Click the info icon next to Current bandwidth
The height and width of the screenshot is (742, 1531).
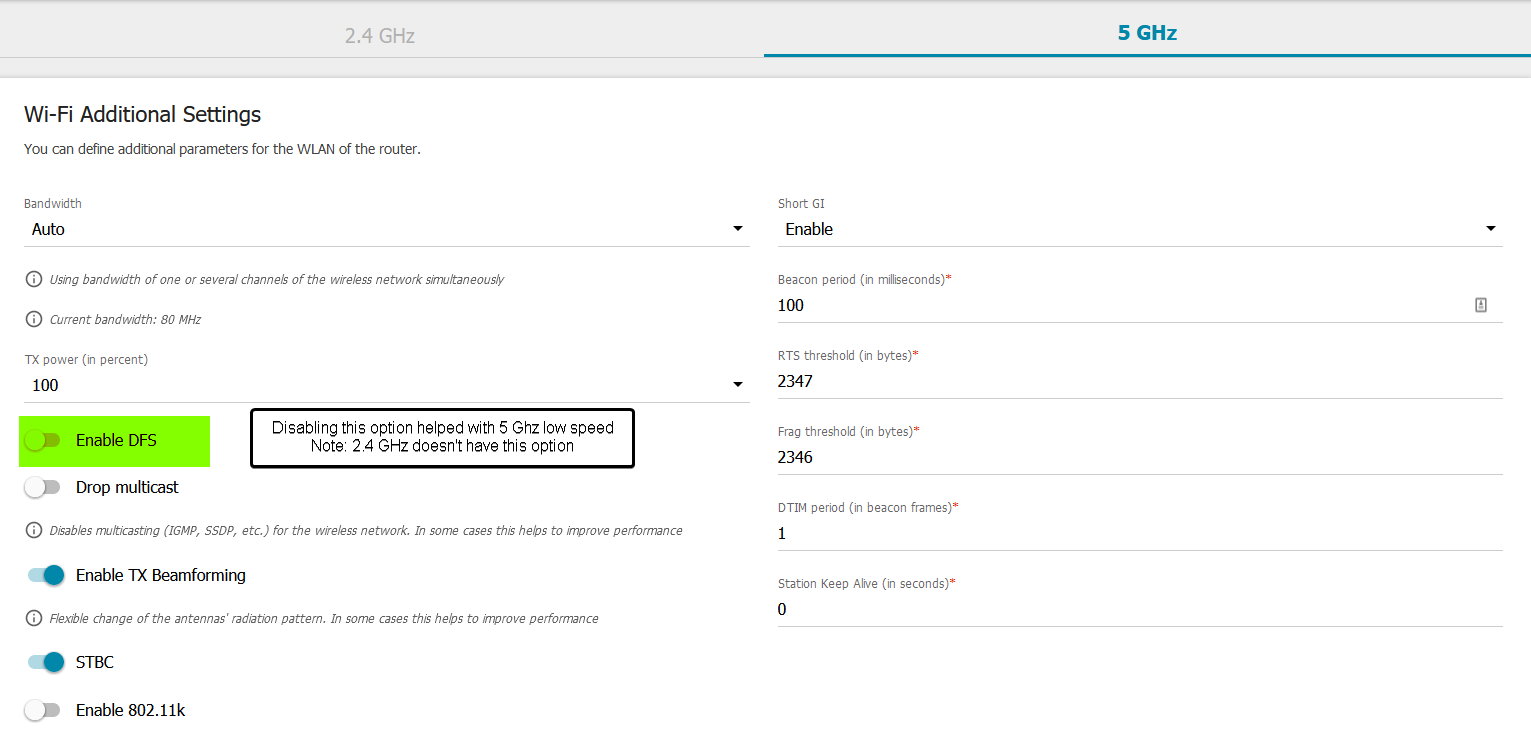coord(33,319)
